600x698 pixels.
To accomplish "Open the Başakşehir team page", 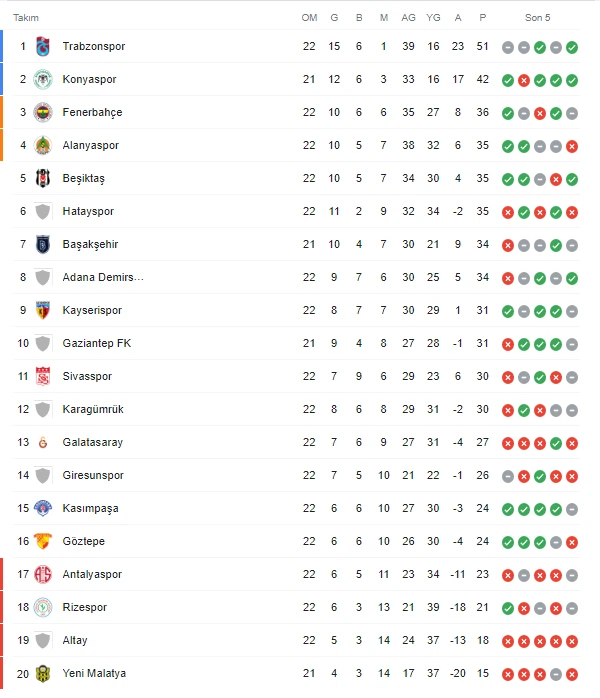I will (x=92, y=245).
